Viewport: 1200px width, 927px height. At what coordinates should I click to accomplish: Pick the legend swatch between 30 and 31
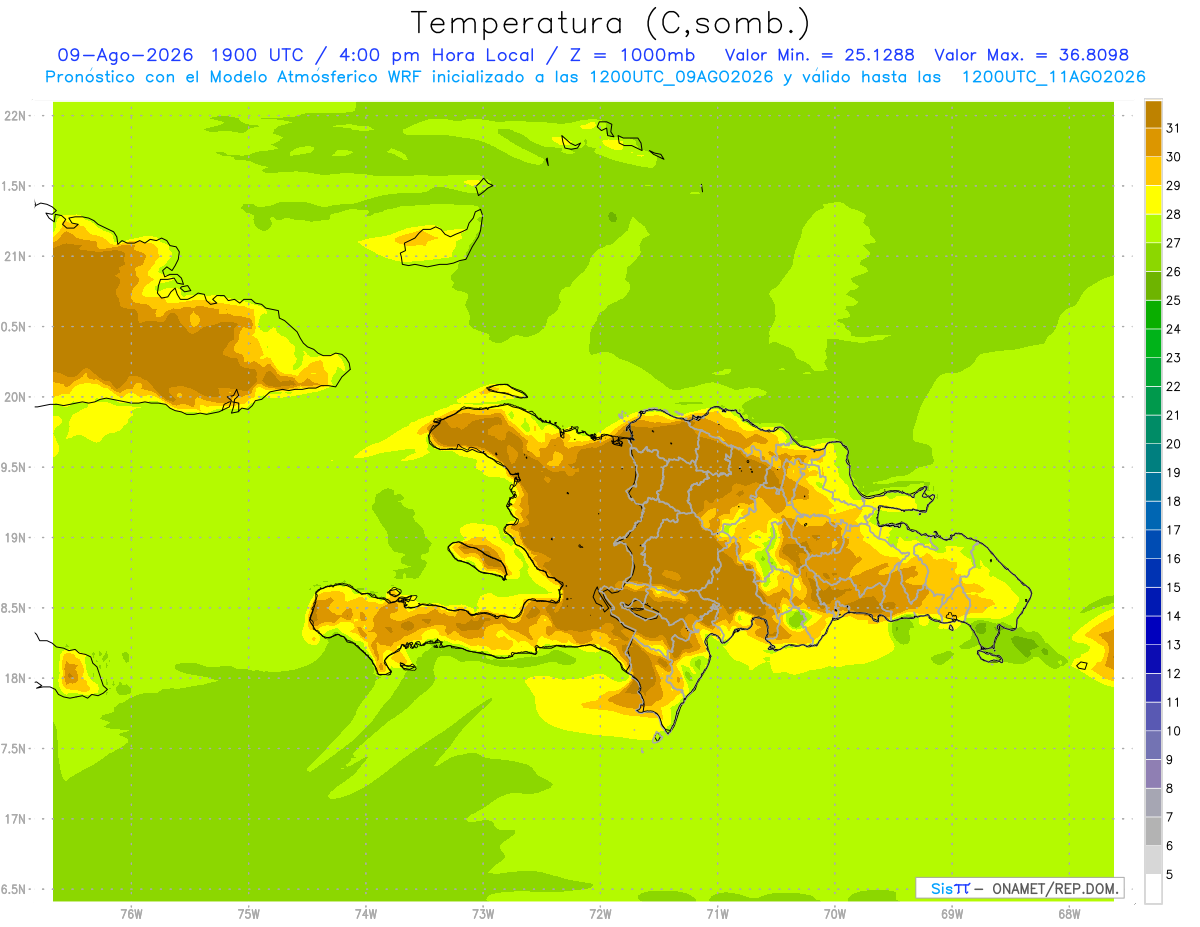point(1153,142)
